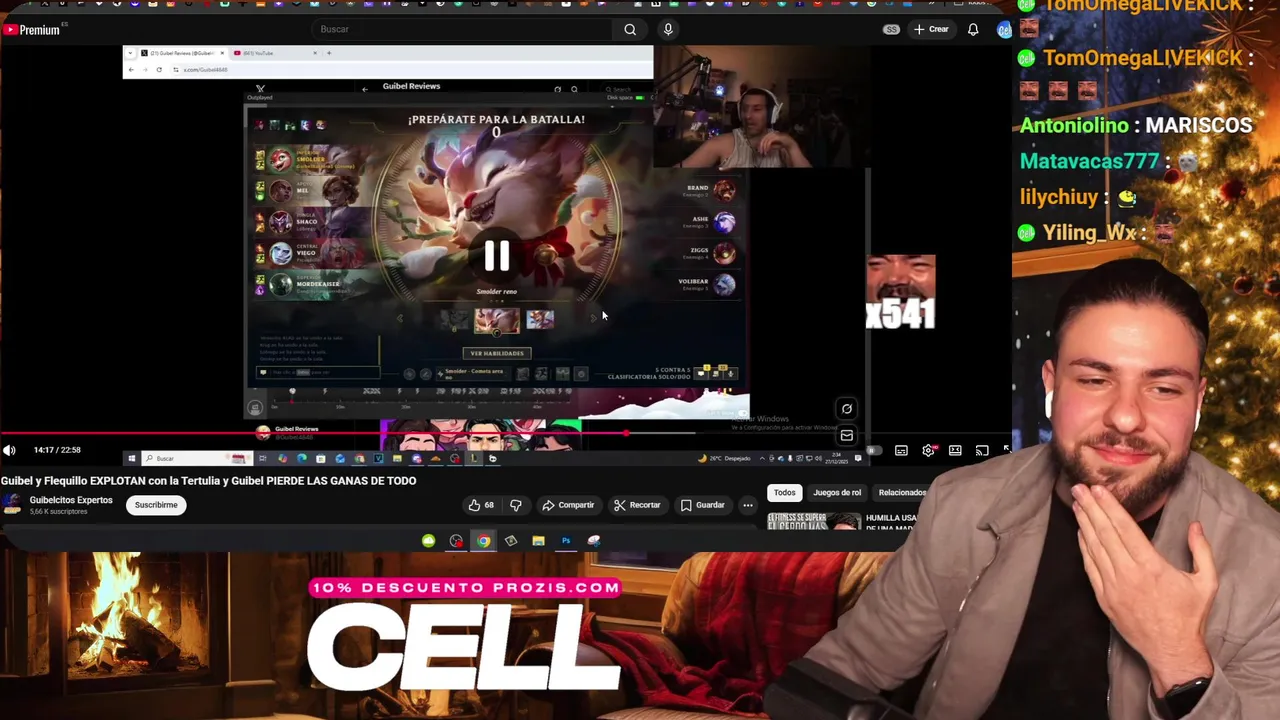The width and height of the screenshot is (1280, 720).
Task: Click the Guibel Reviews browser tab in video
Action: [183, 53]
